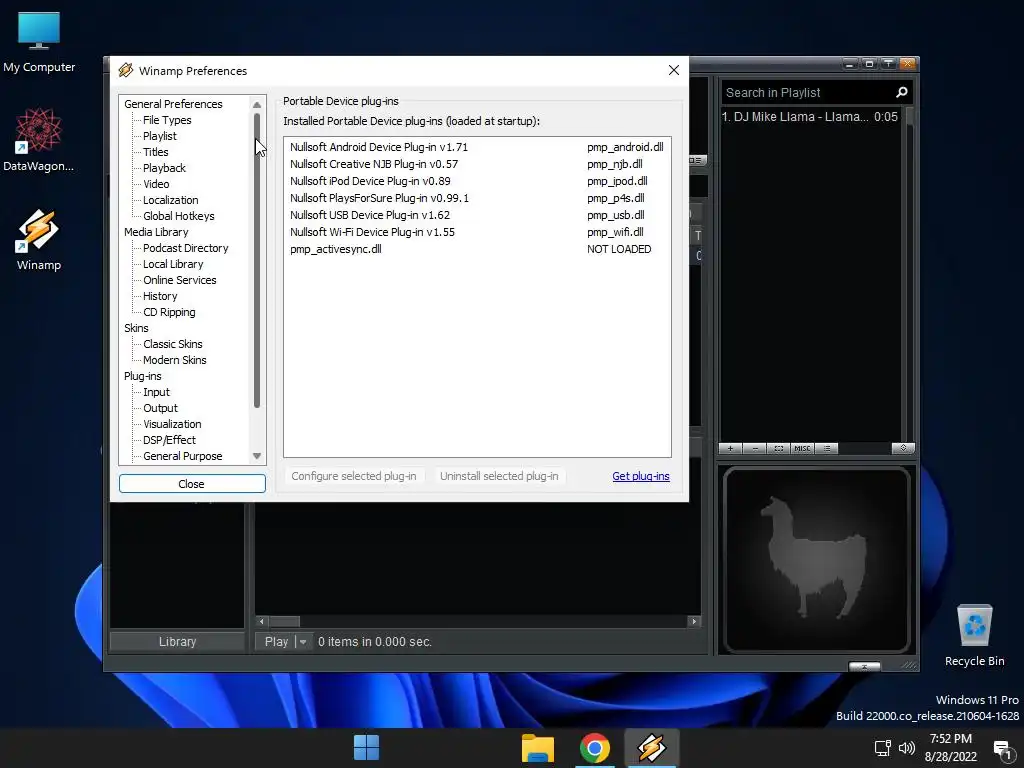1024x768 pixels.
Task: Open the MISC playlist options button
Action: (802, 449)
